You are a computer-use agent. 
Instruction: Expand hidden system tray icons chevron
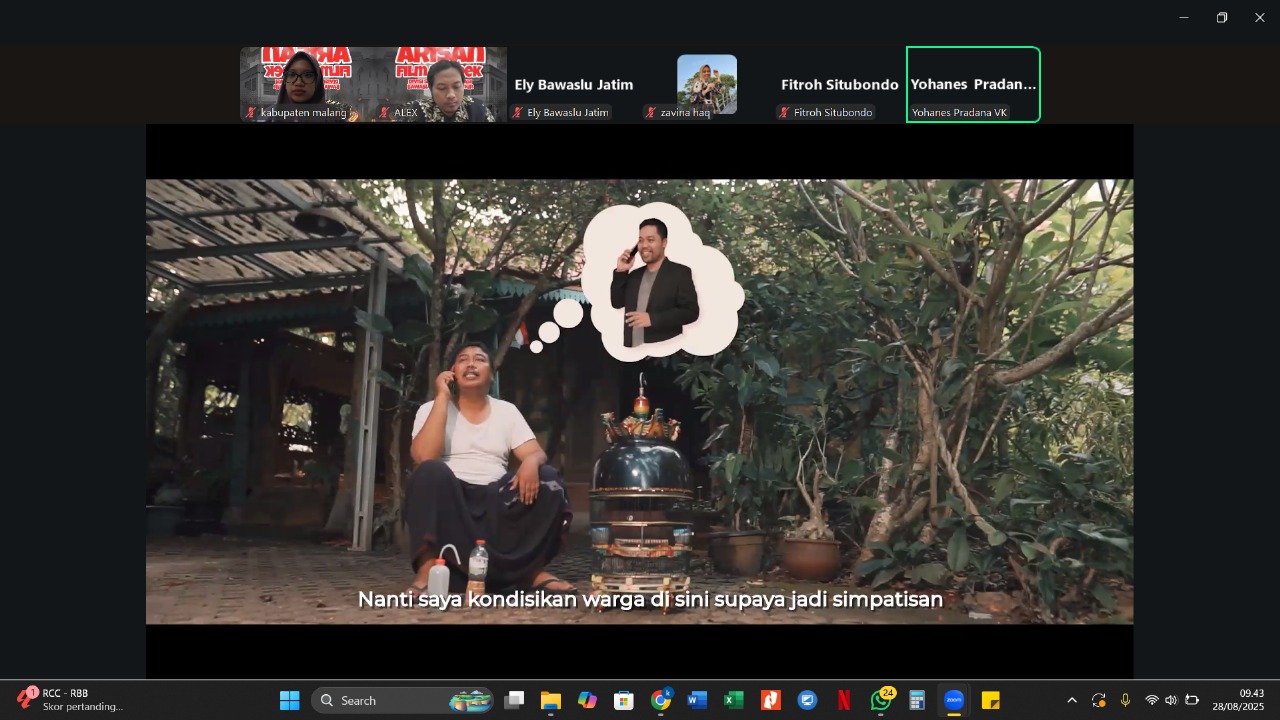1072,700
